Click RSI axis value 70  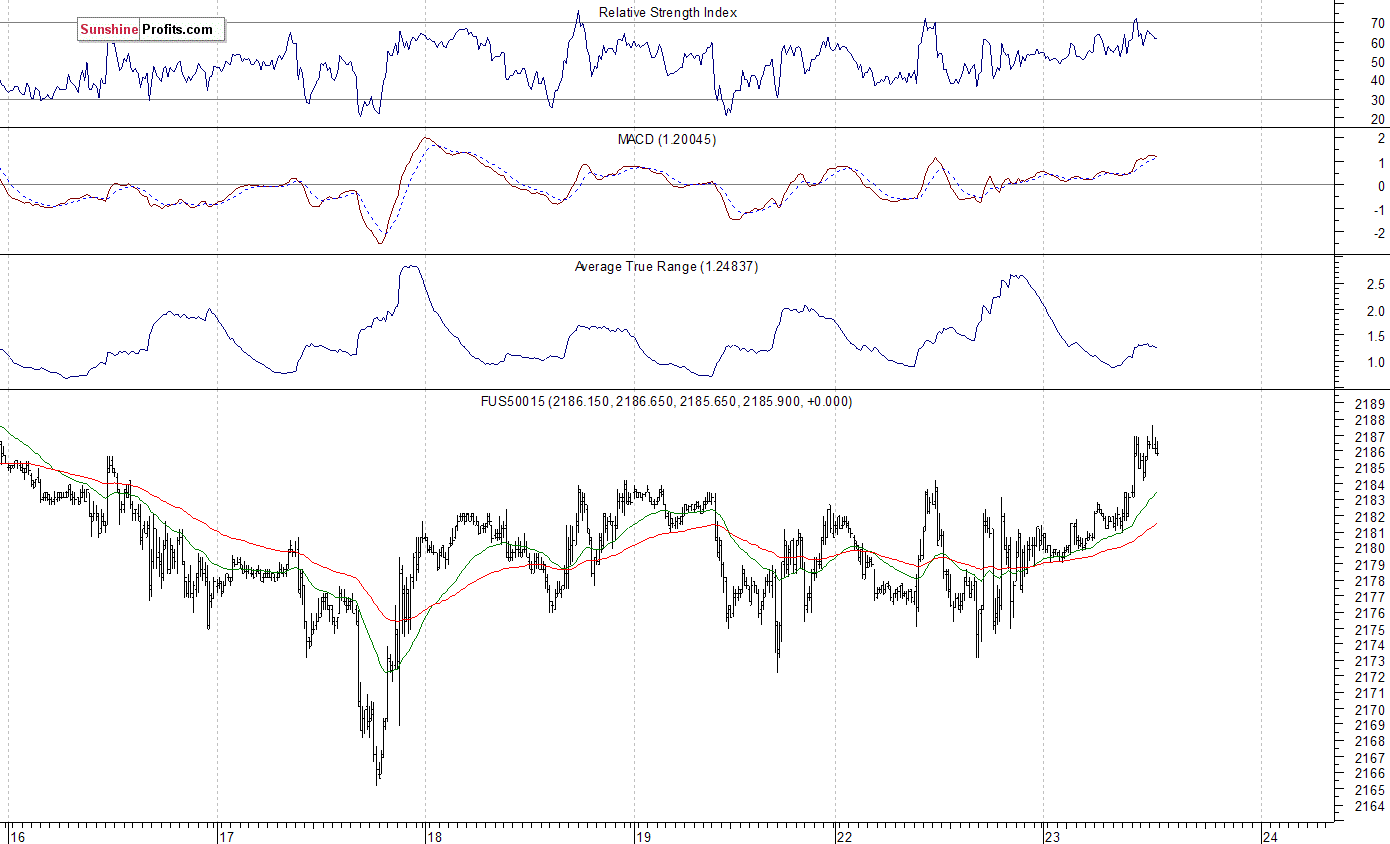click(x=1377, y=23)
